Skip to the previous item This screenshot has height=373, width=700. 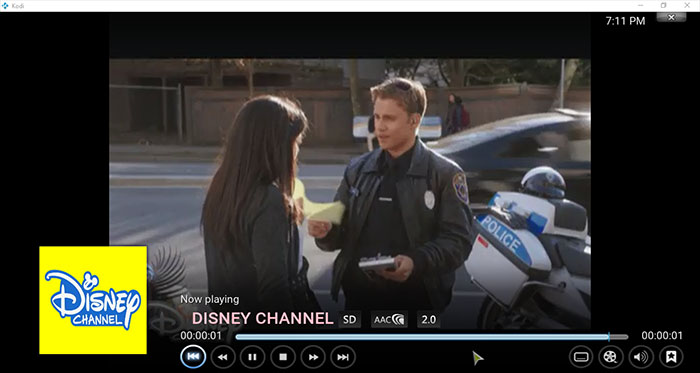click(193, 357)
